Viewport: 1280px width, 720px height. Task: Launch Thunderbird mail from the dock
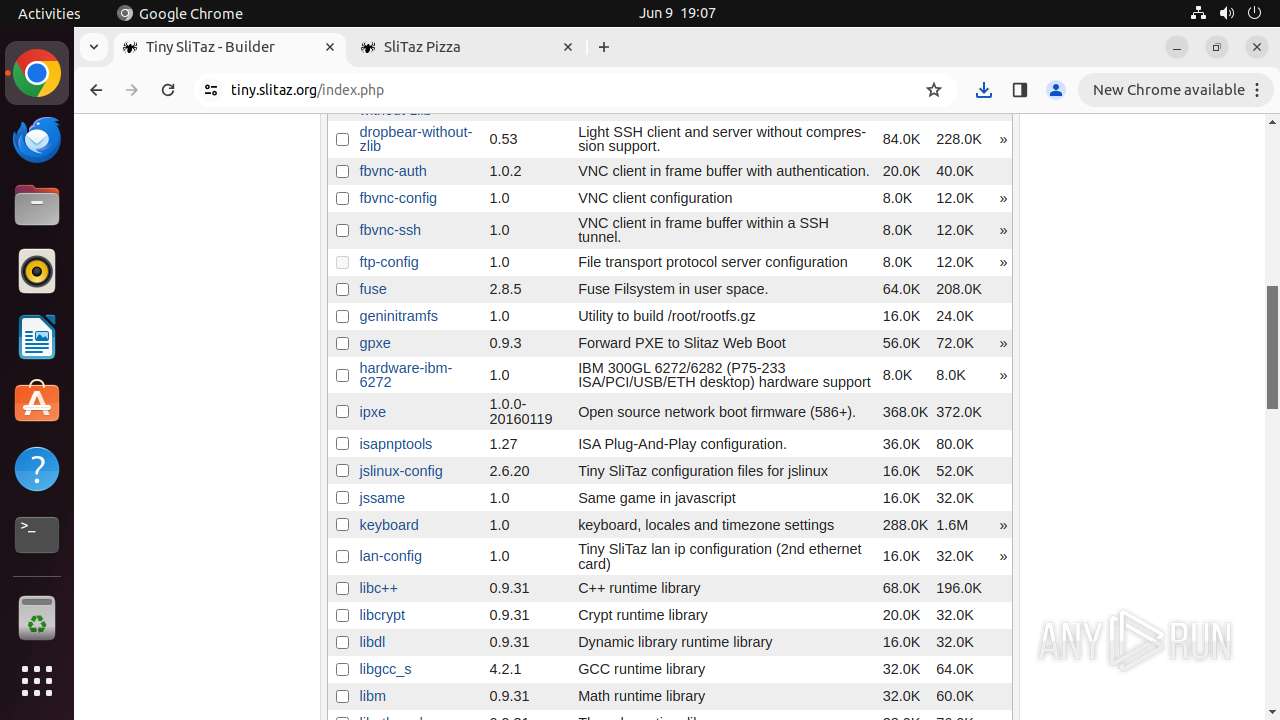tap(37, 140)
